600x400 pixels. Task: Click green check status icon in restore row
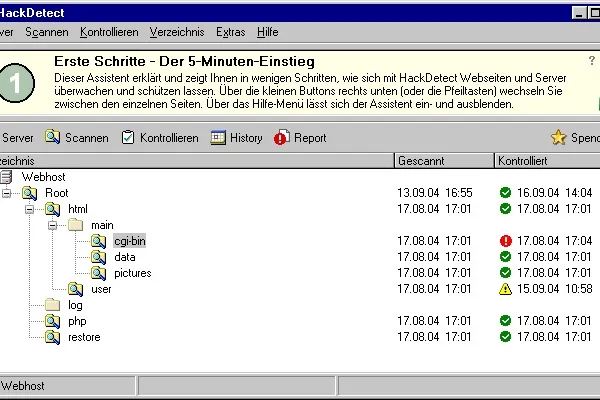pyautogui.click(x=505, y=336)
